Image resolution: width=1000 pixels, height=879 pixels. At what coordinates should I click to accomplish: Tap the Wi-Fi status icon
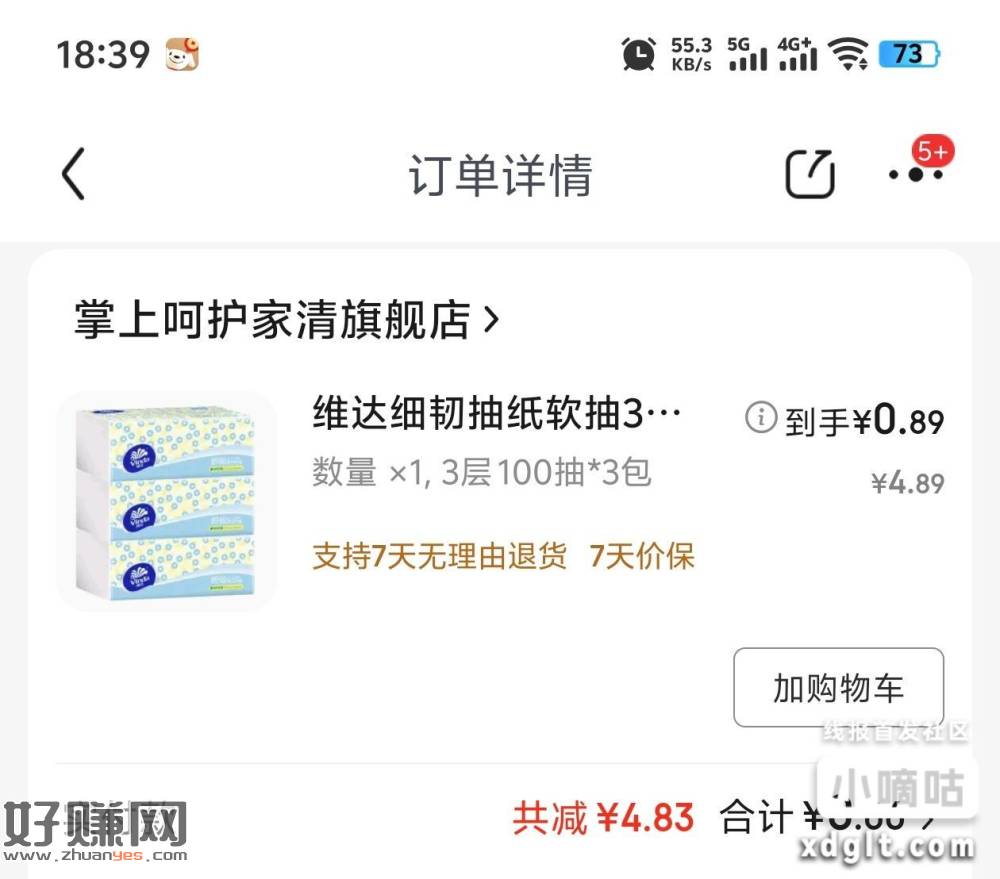(848, 54)
